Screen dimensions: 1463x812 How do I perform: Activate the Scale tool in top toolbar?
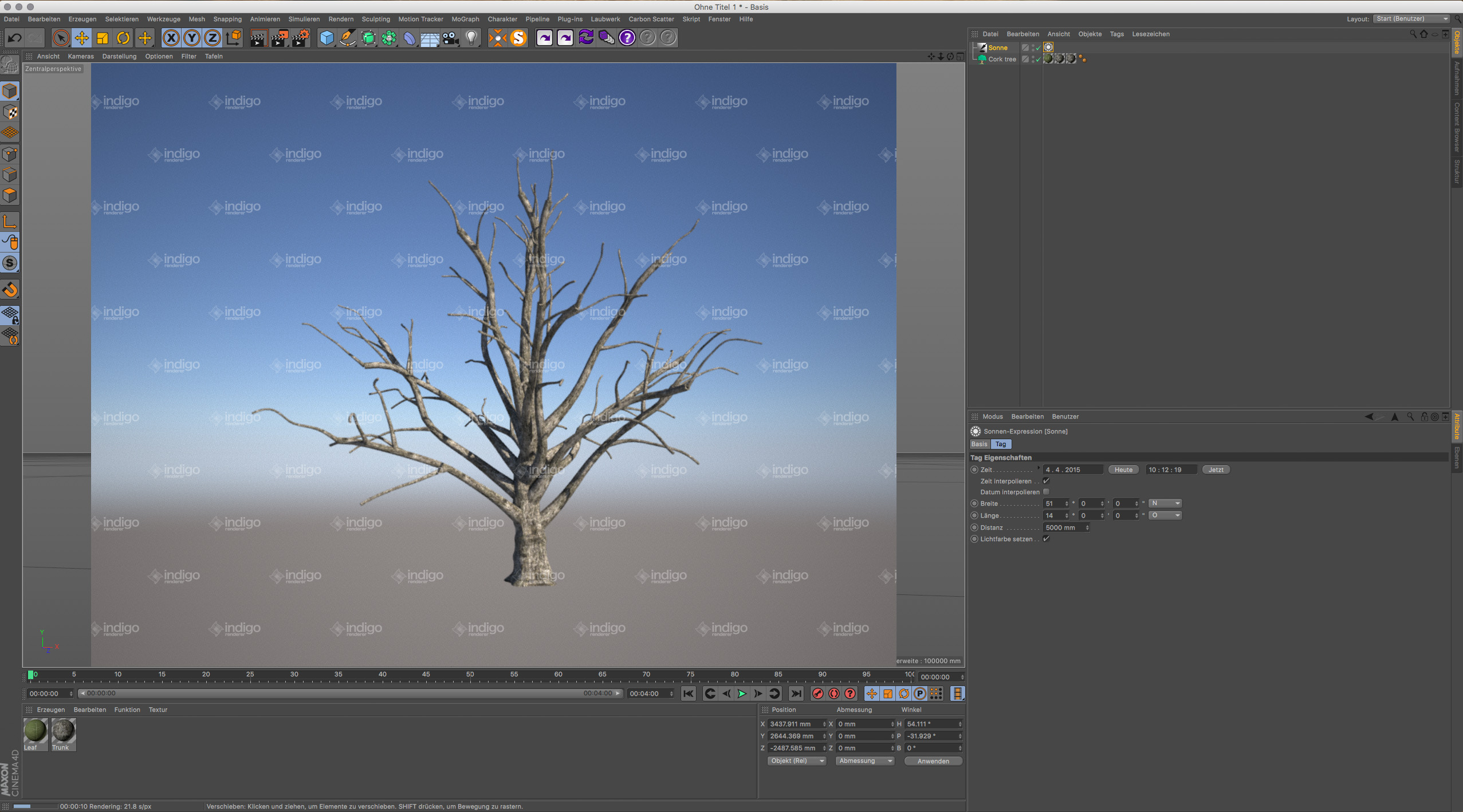coord(103,38)
